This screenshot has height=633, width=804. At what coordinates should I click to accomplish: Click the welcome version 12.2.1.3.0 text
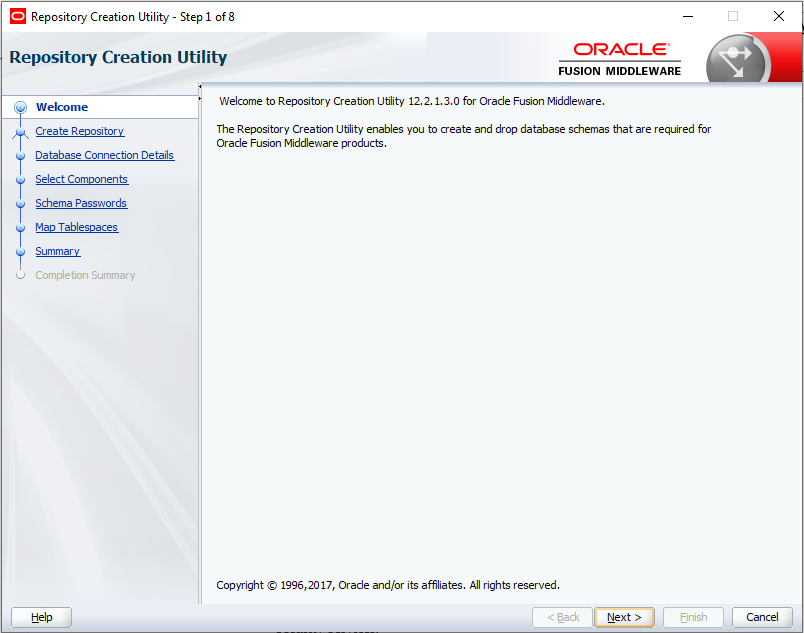[x=412, y=101]
